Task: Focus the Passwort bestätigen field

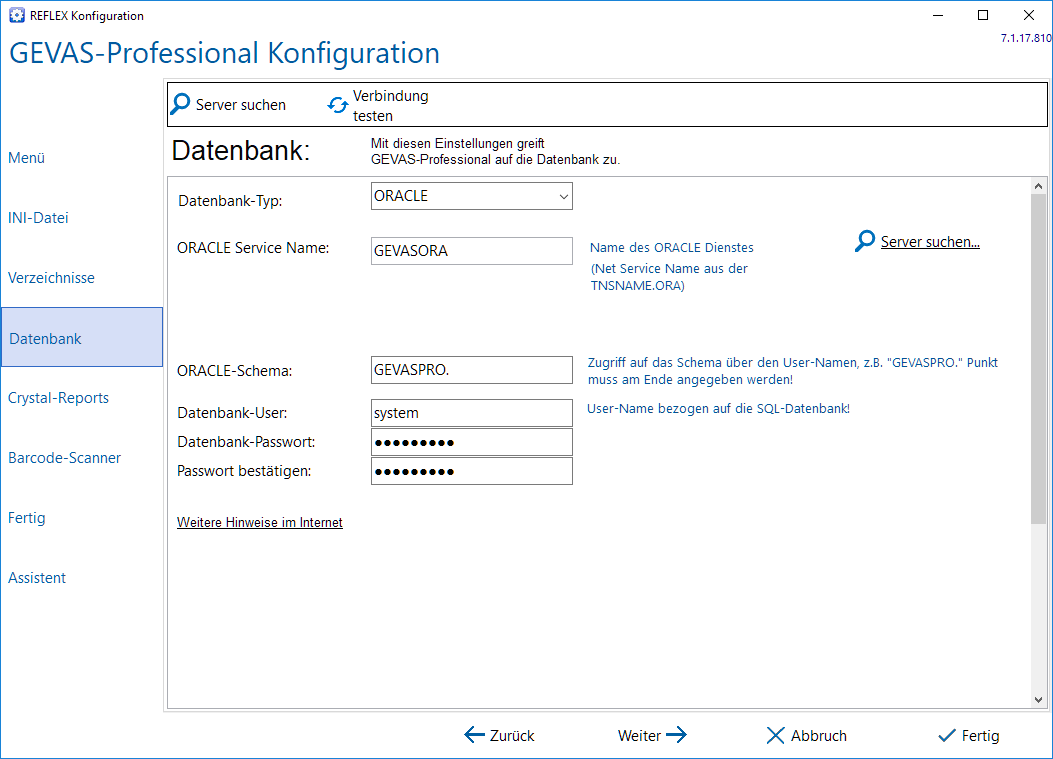Action: point(471,471)
